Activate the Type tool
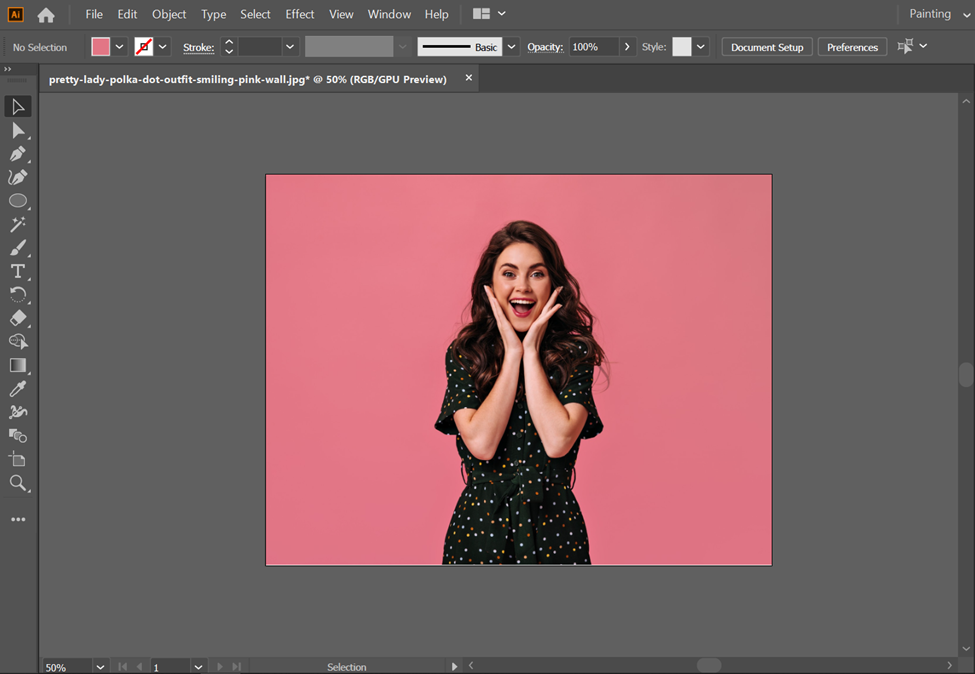975x674 pixels. coord(18,271)
